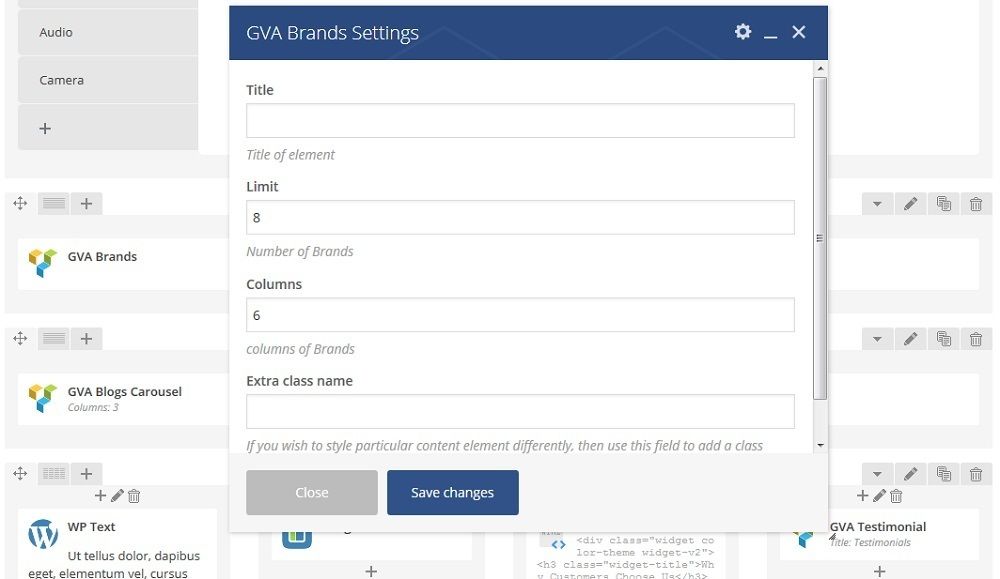Edit the GVA Brands row with pencil icon
1000x579 pixels.
point(911,204)
